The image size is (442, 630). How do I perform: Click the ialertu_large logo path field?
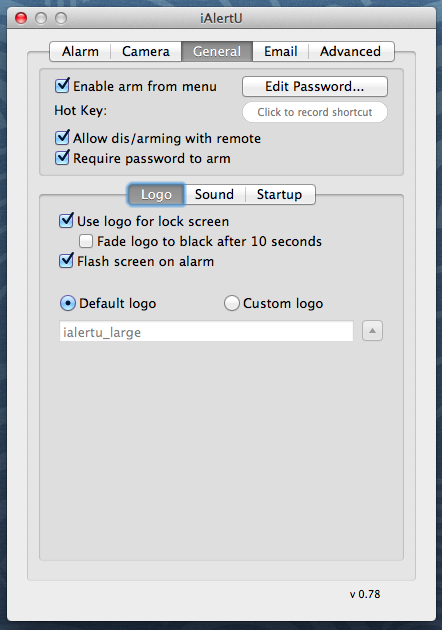[206, 331]
